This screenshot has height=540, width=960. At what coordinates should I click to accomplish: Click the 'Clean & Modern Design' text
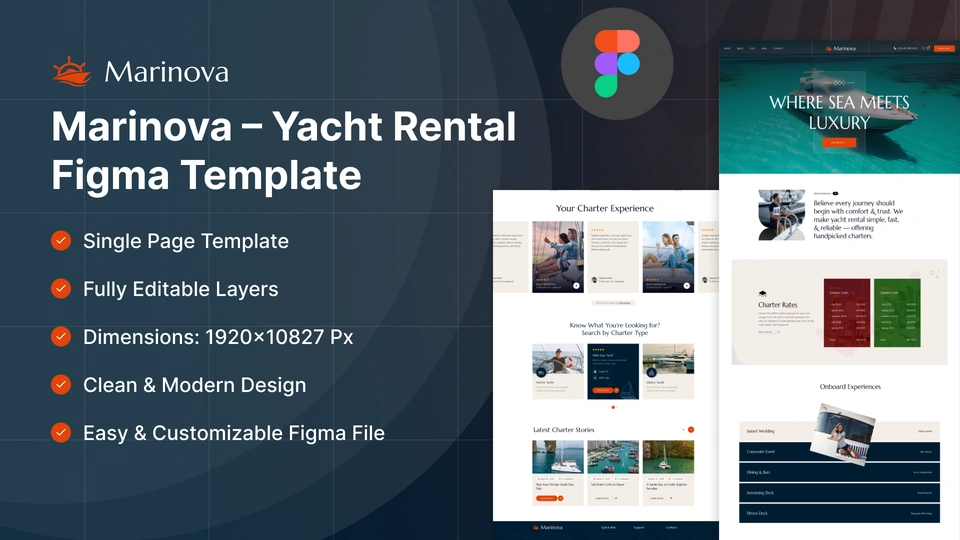[195, 385]
